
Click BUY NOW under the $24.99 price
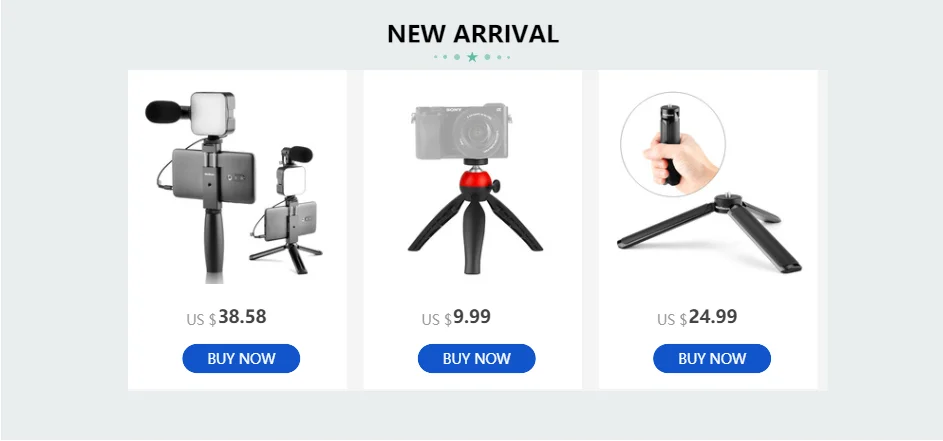tap(712, 359)
